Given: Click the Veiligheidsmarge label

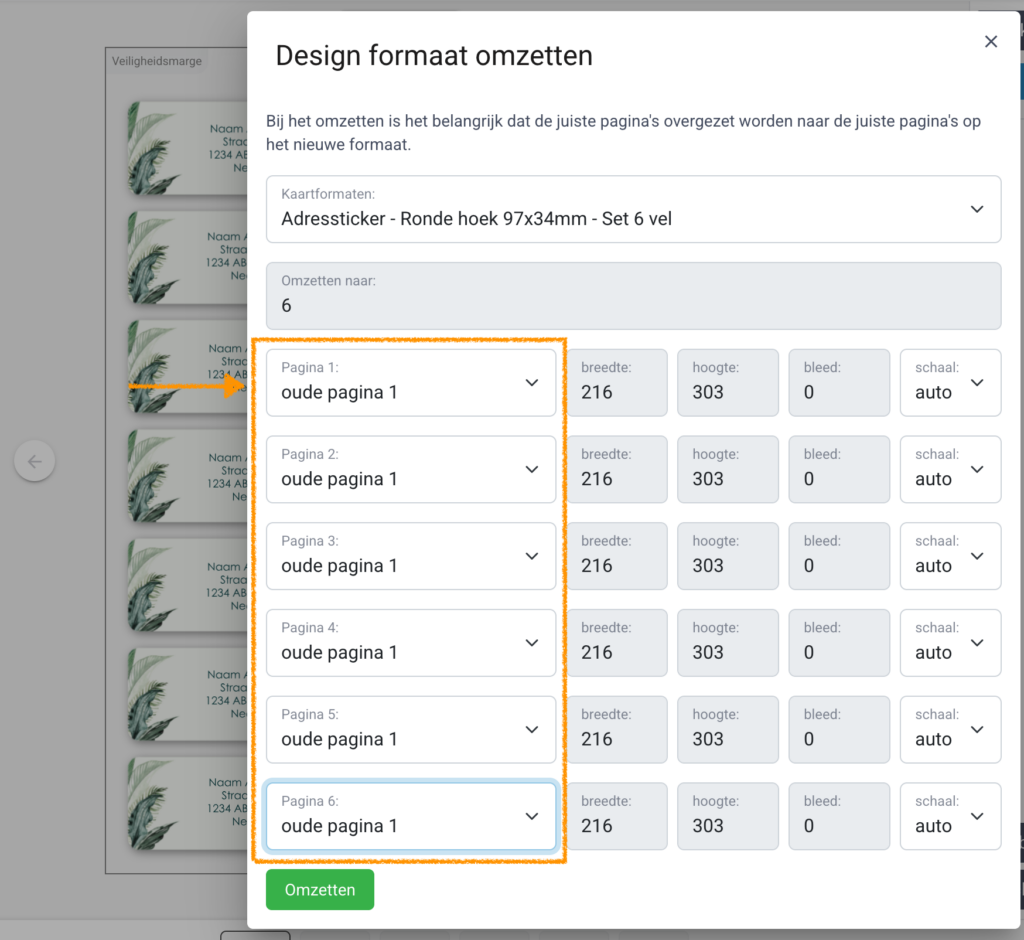Looking at the screenshot, I should 157,61.
